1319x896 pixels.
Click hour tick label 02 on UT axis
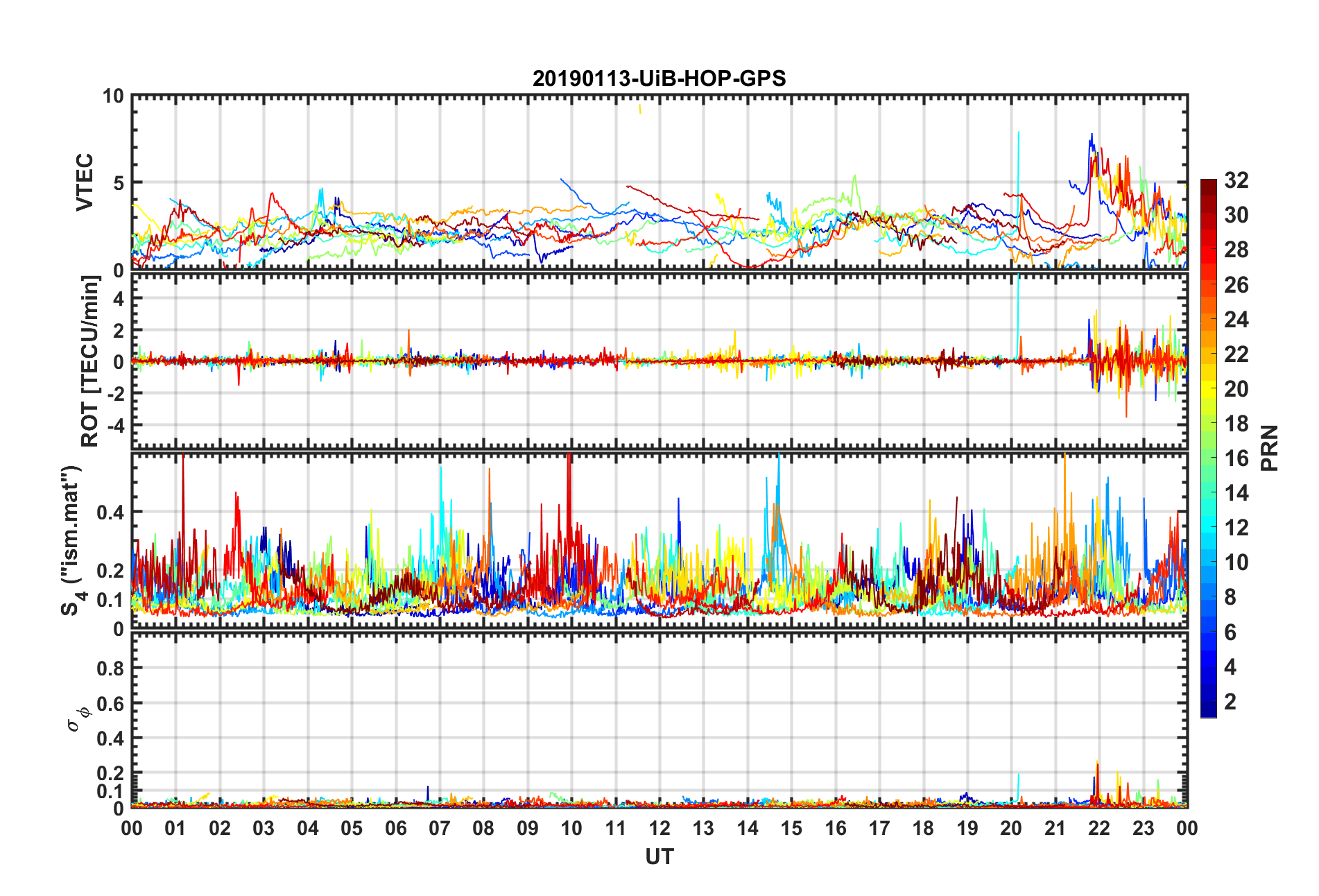[x=219, y=828]
